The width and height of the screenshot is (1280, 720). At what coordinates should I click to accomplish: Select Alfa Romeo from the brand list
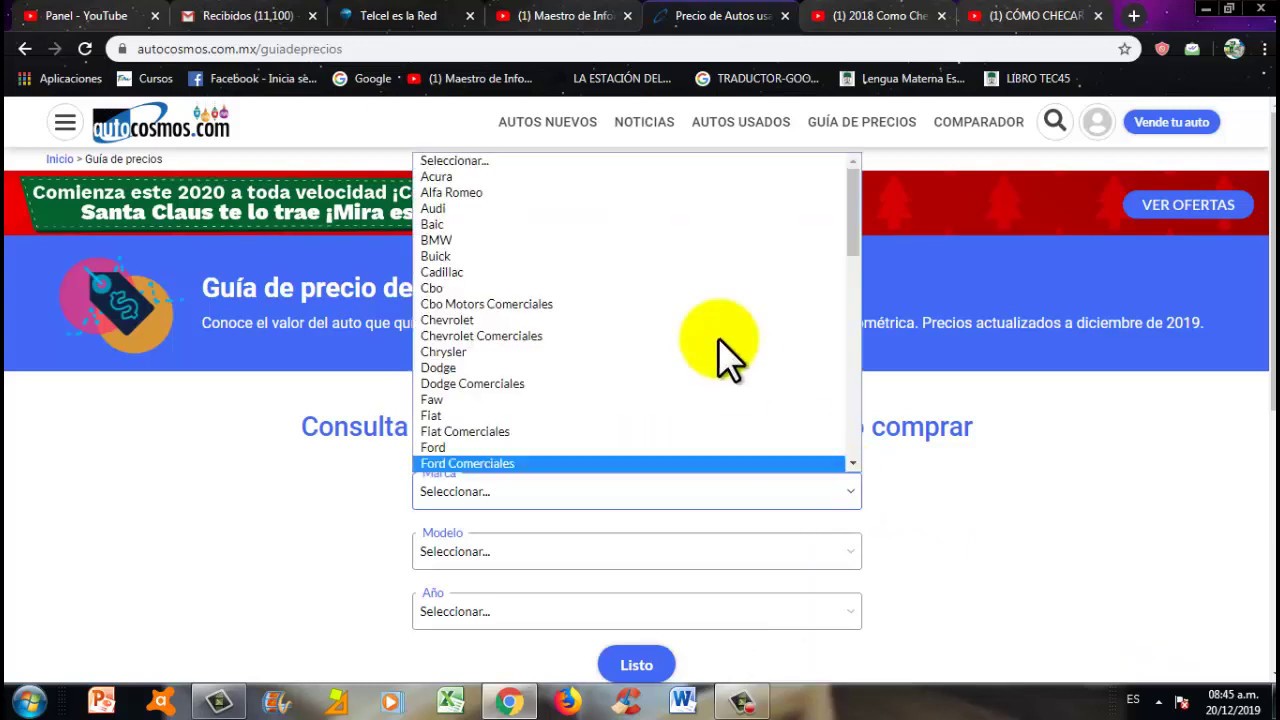(629, 192)
